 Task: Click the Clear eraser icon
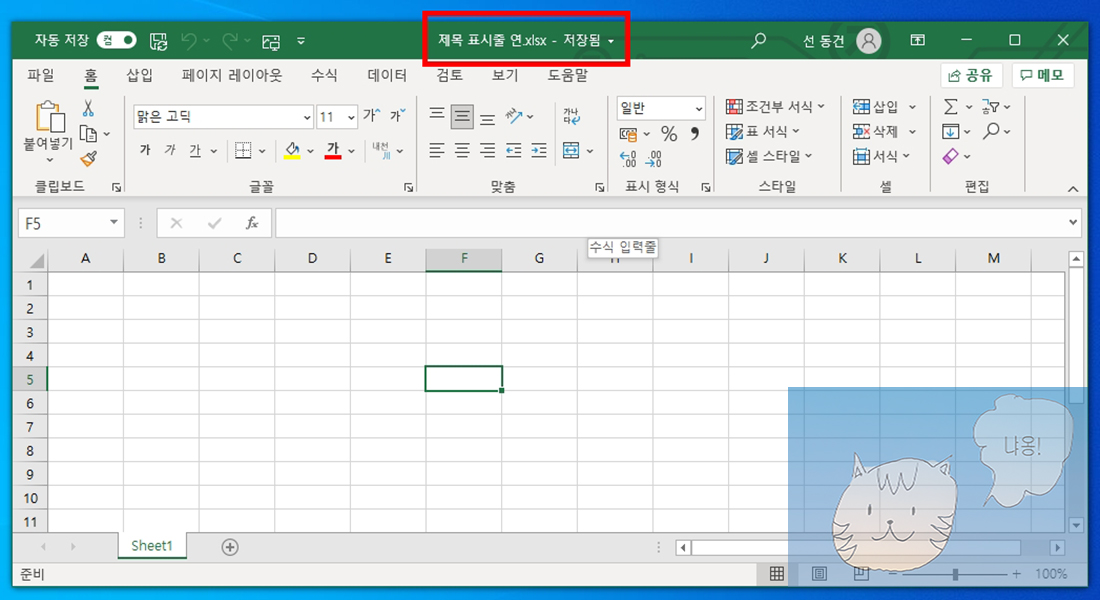(x=951, y=156)
